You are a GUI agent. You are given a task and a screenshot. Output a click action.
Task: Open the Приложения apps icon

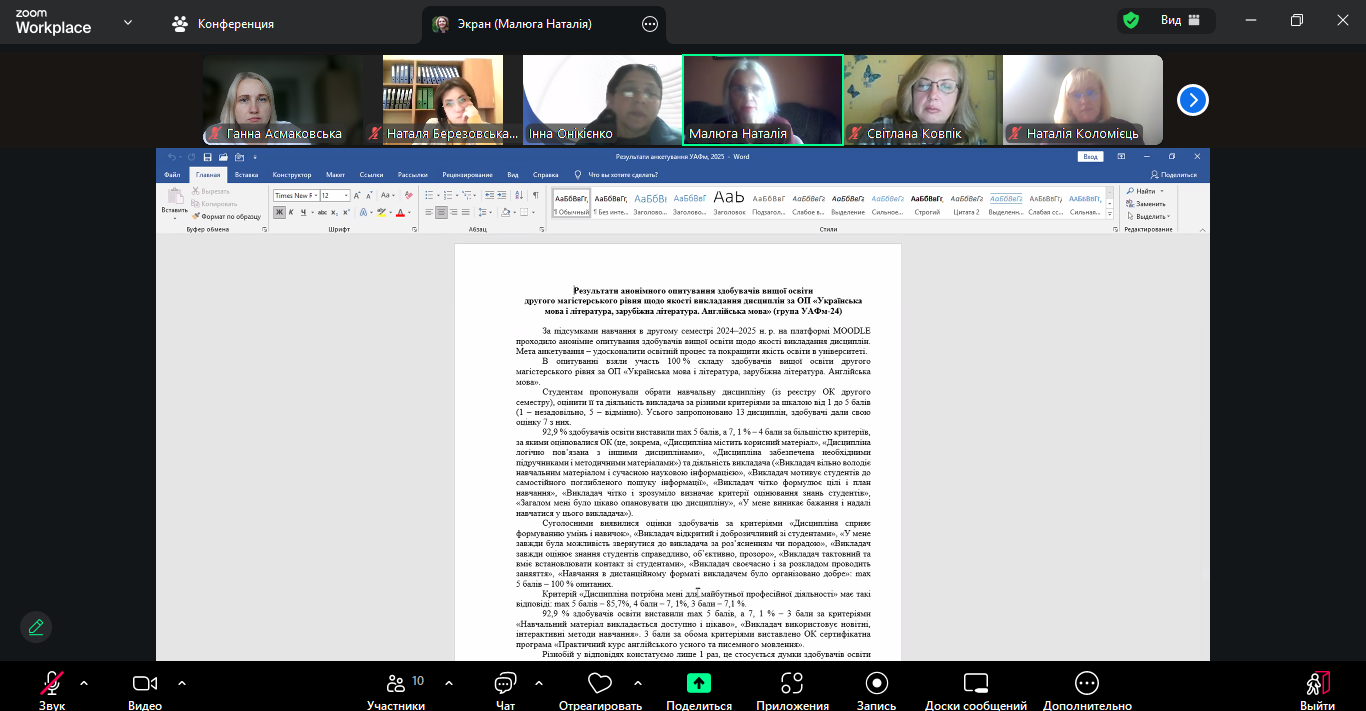click(x=792, y=684)
